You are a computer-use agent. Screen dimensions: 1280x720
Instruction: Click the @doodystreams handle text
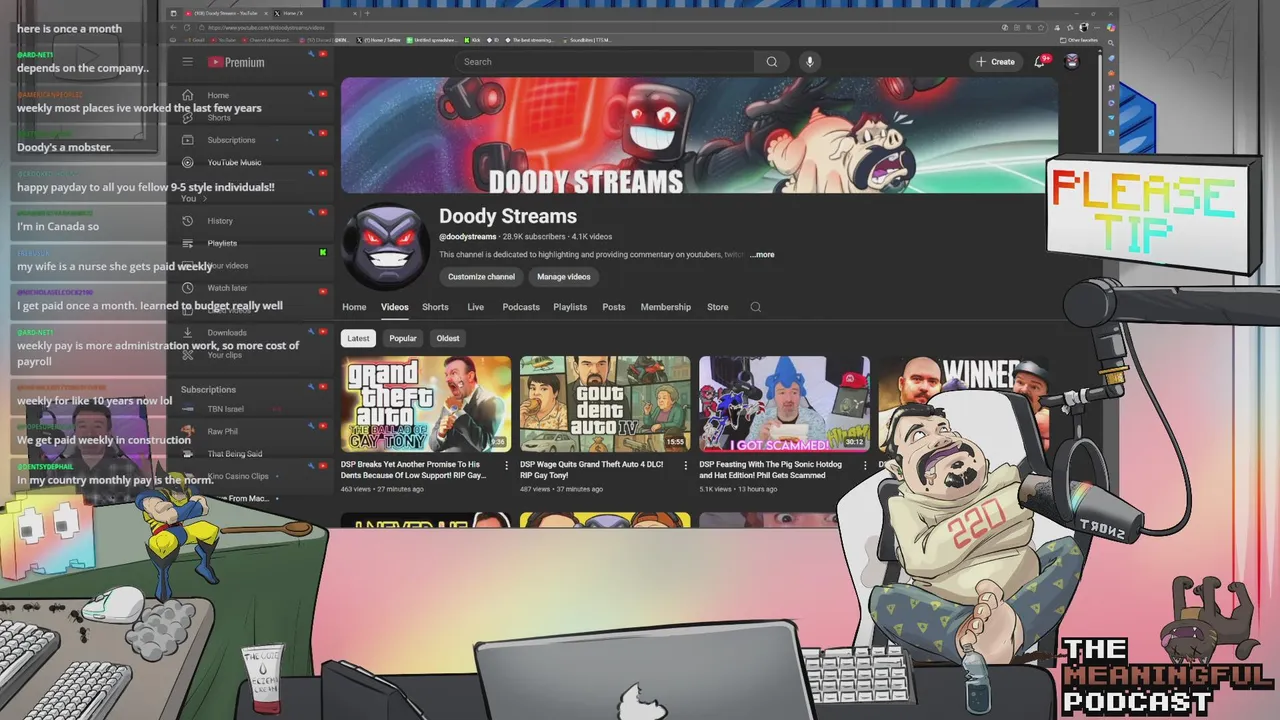tap(468, 237)
